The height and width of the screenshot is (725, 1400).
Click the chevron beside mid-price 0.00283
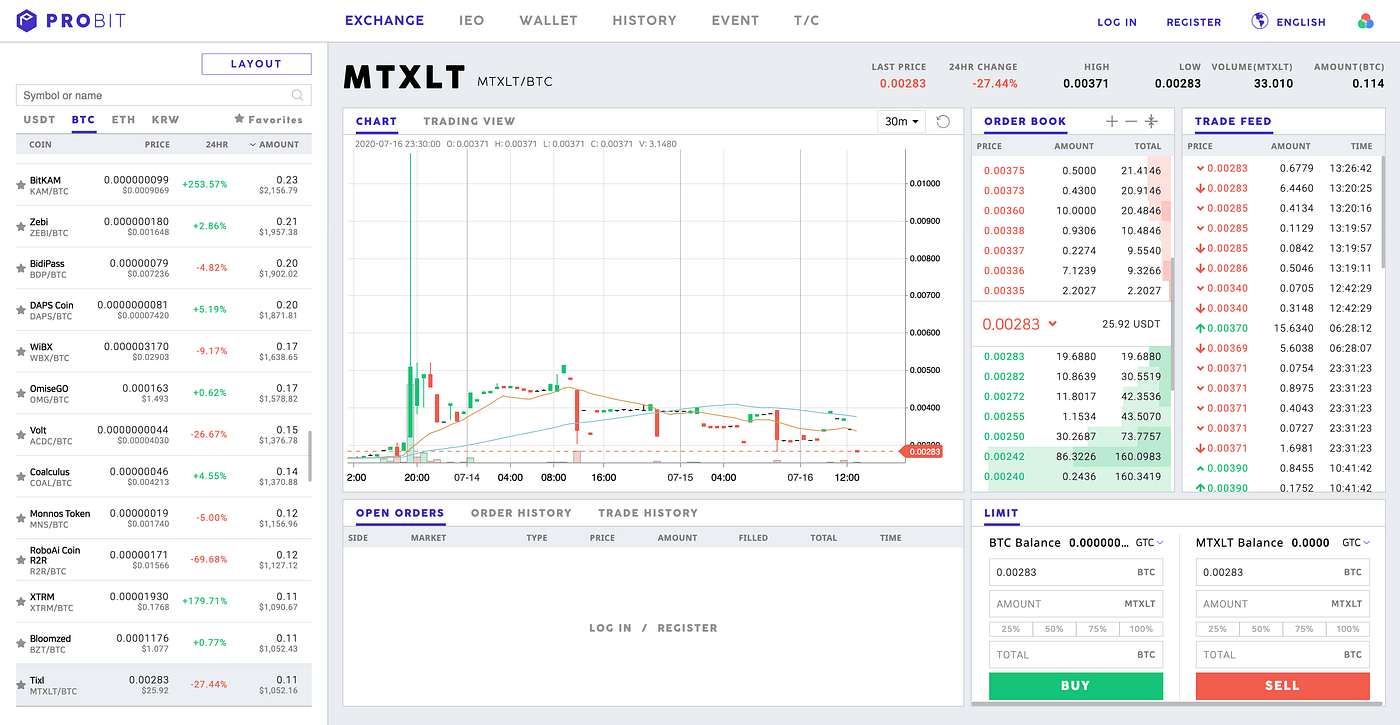(1053, 324)
